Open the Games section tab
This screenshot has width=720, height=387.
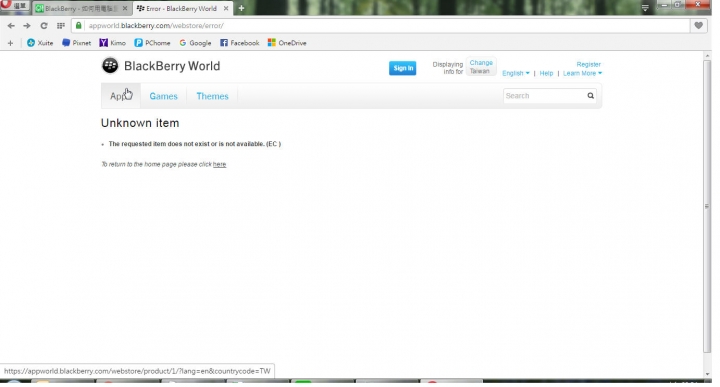pyautogui.click(x=163, y=96)
